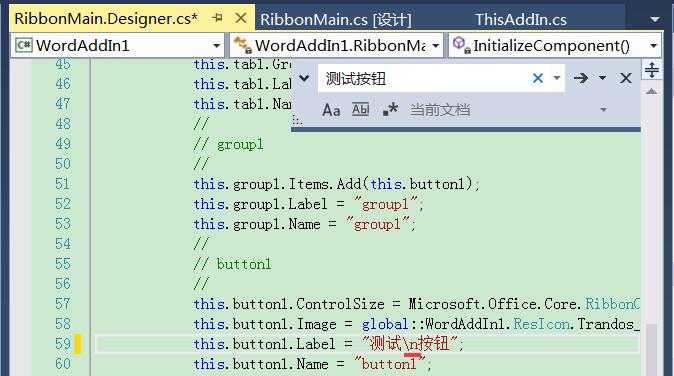Viewport: 674px width, 376px height.
Task: Click the button1.ControlSize code line
Action: (x=416, y=304)
